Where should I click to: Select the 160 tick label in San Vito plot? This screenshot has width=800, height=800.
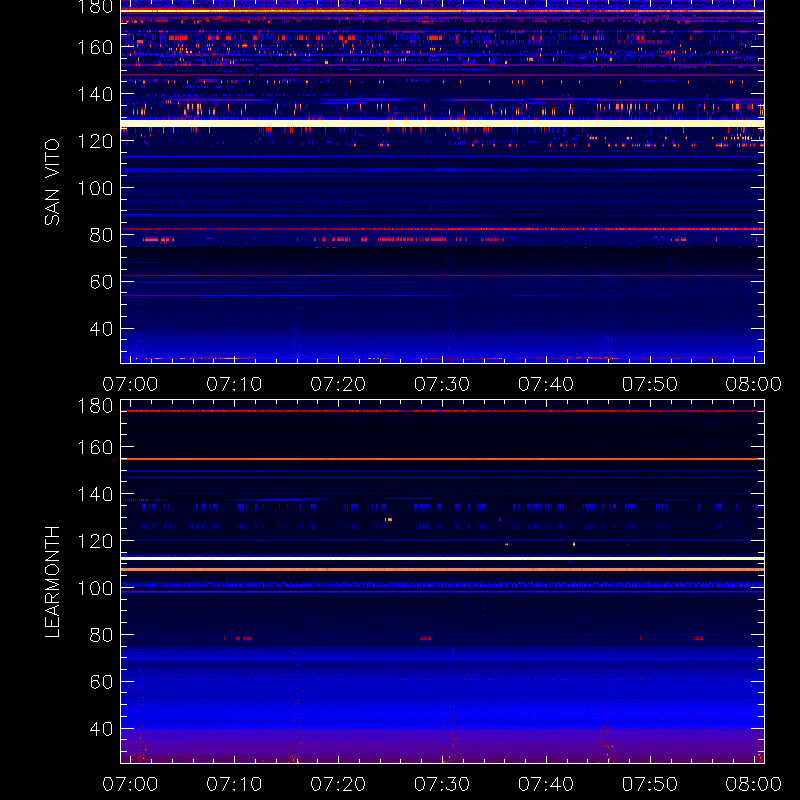95,47
